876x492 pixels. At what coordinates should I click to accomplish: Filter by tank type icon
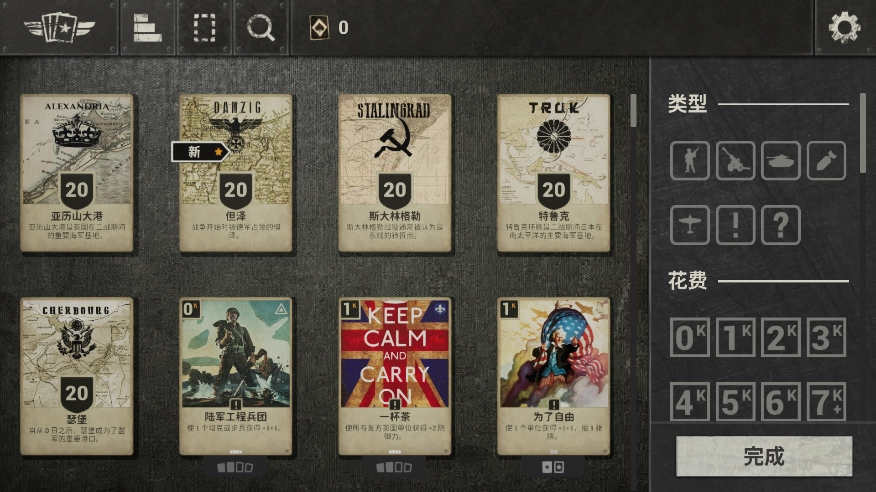pos(781,161)
